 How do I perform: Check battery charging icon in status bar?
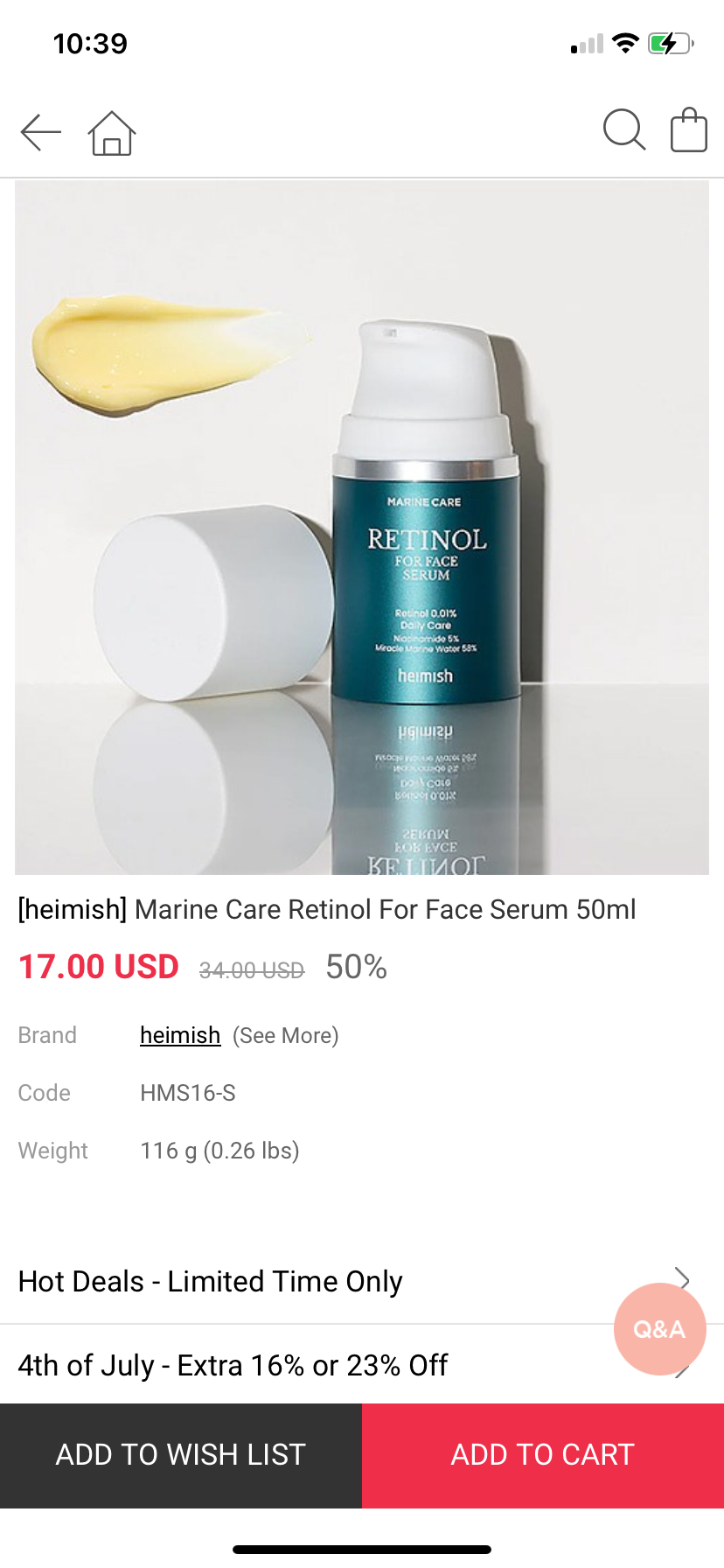point(671,43)
